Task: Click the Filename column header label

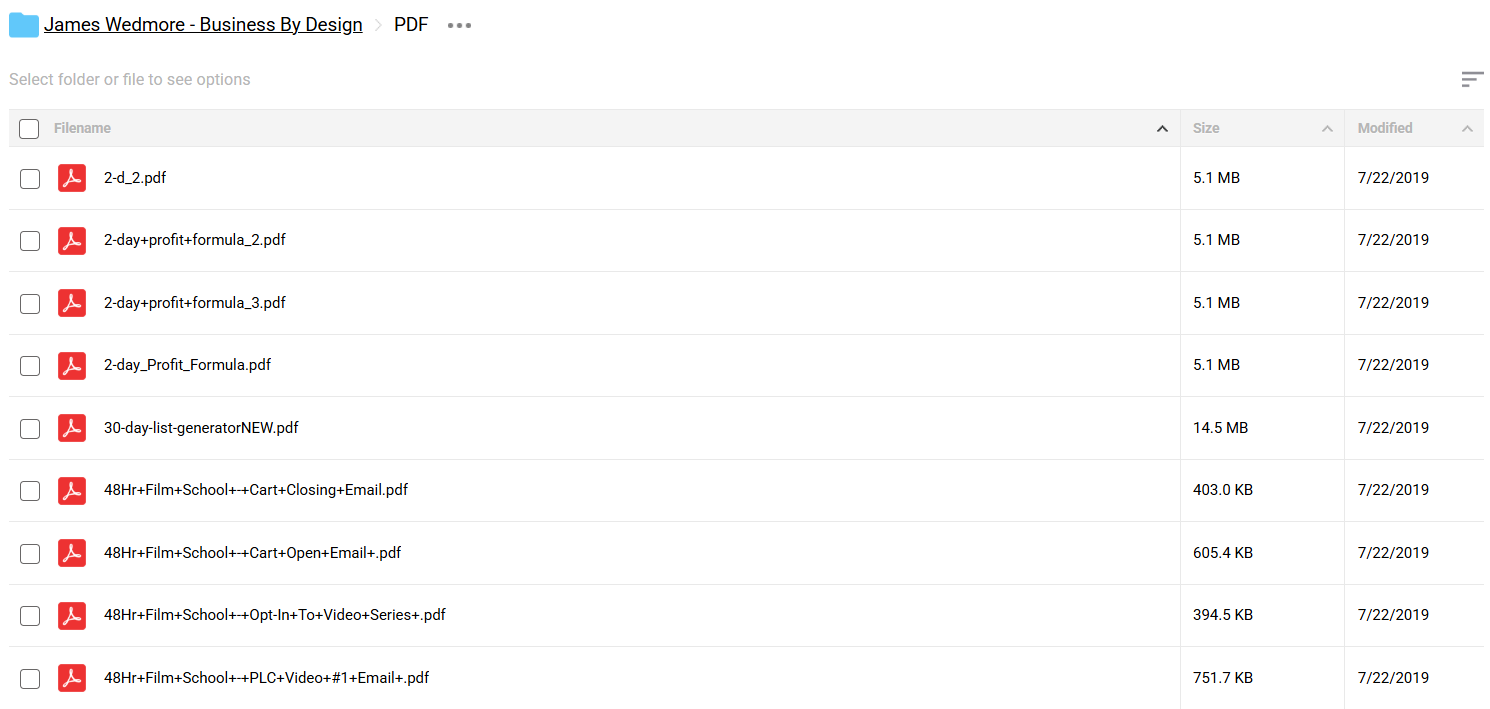Action: (82, 128)
